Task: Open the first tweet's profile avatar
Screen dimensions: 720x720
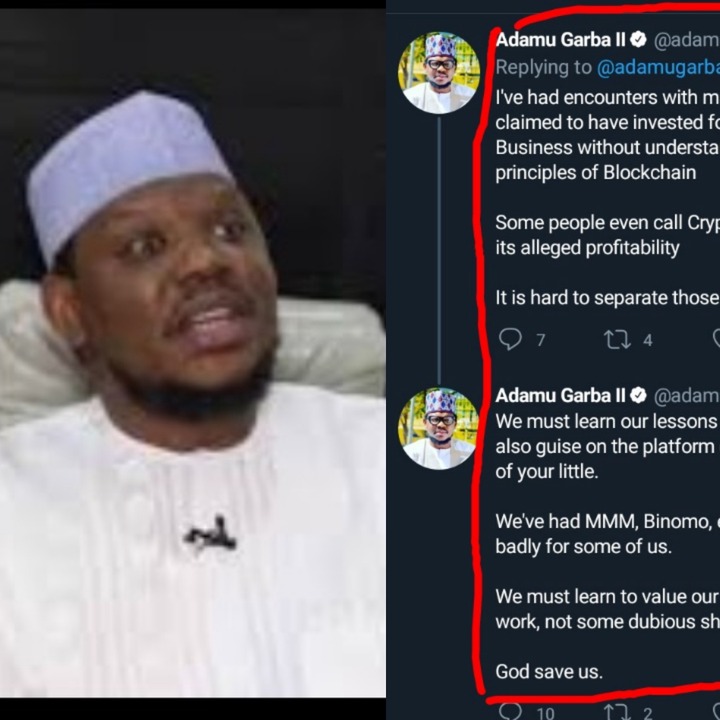Action: pos(438,73)
